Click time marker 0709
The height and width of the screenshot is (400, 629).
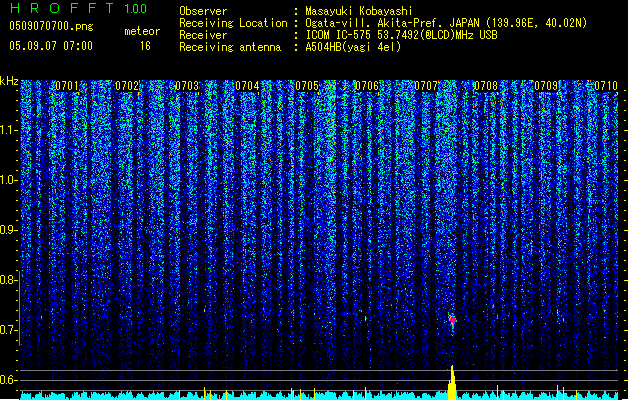pos(546,86)
